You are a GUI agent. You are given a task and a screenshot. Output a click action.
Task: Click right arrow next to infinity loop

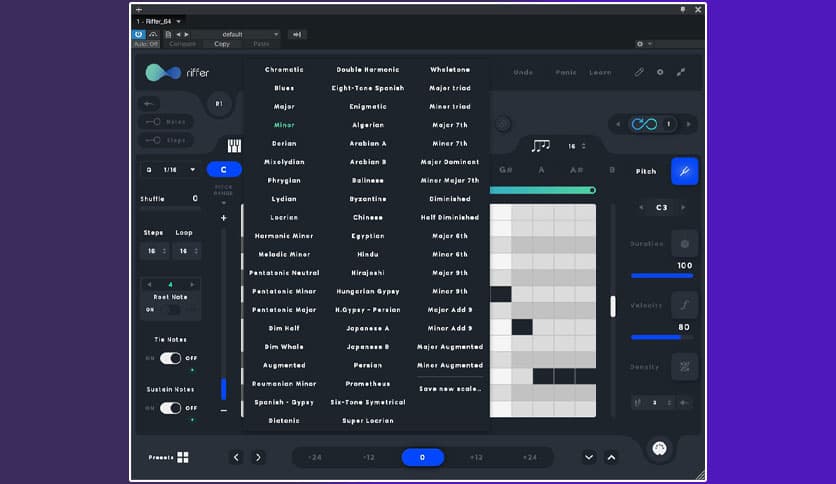tap(689, 124)
